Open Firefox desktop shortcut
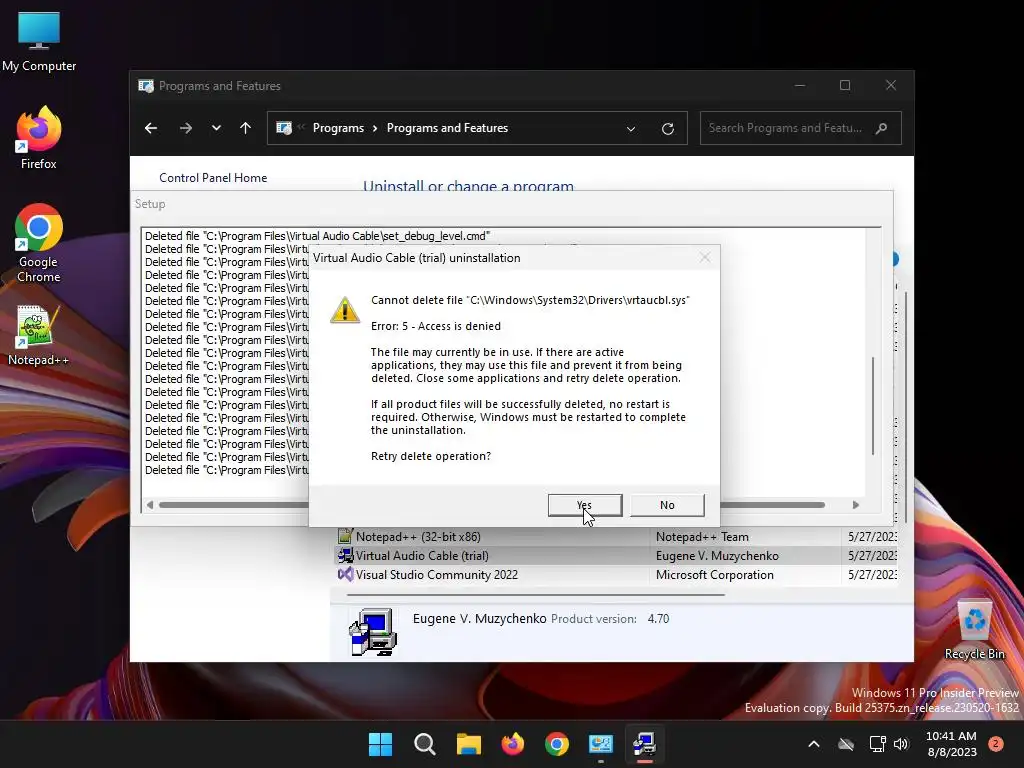 [39, 138]
